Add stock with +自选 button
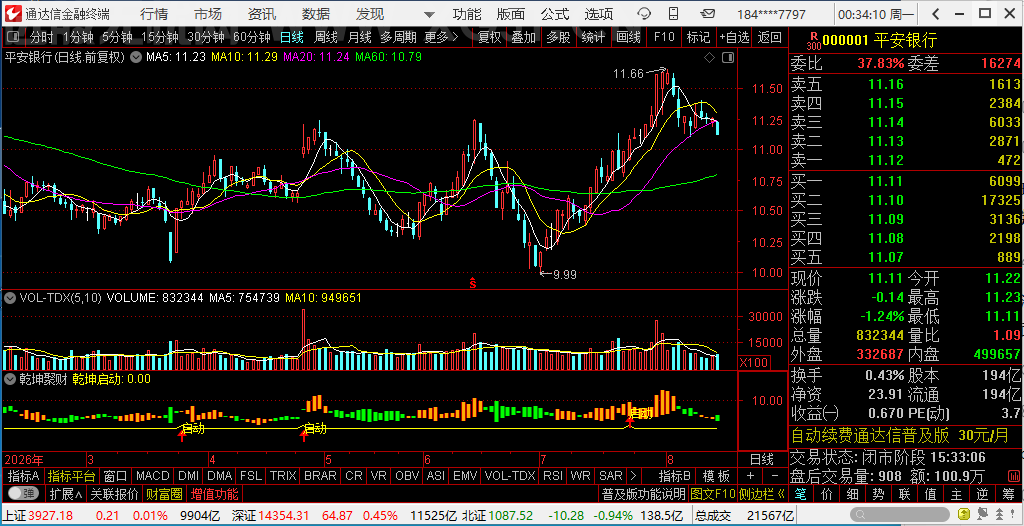Image resolution: width=1024 pixels, height=526 pixels. pyautogui.click(x=734, y=37)
